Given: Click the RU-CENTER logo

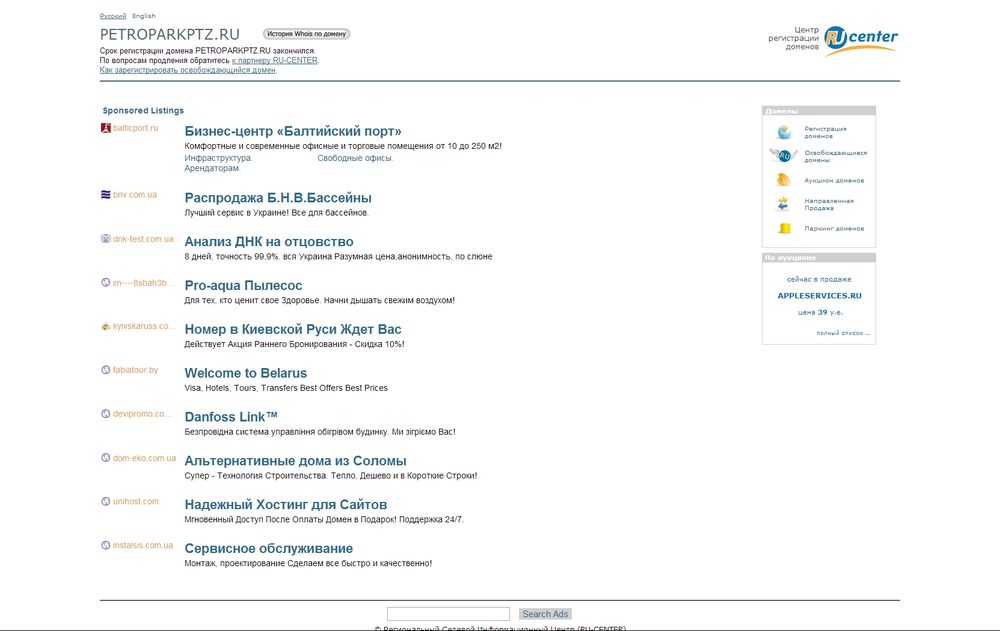Looking at the screenshot, I should coord(860,40).
